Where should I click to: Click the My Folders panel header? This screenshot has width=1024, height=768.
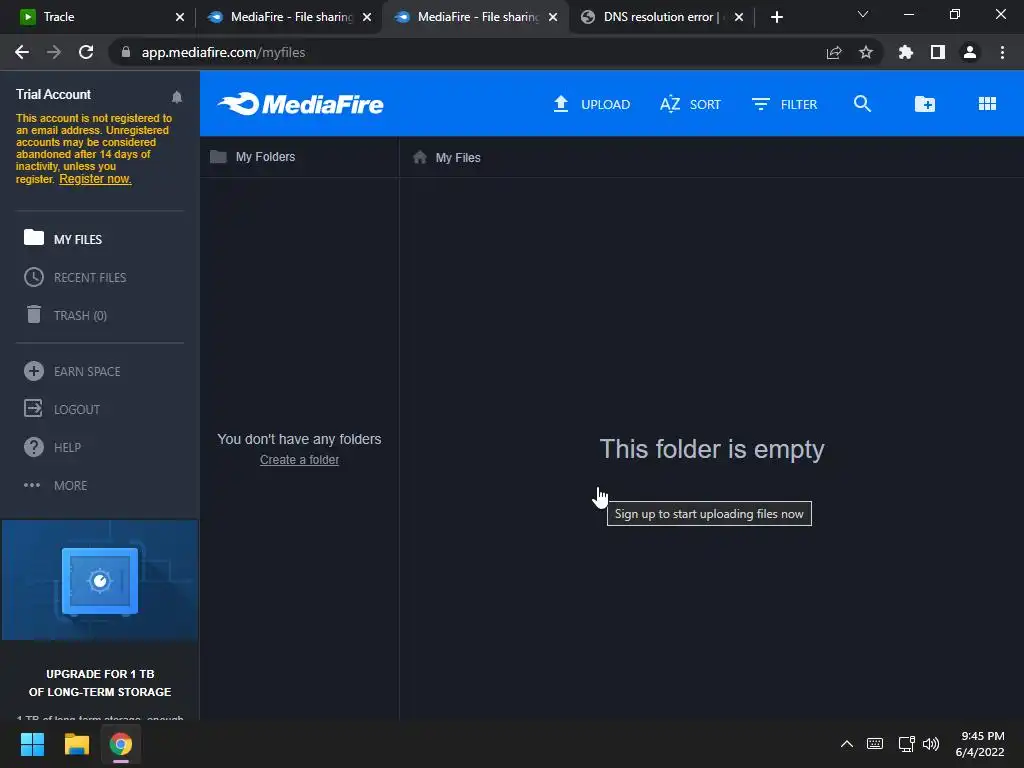coord(253,157)
